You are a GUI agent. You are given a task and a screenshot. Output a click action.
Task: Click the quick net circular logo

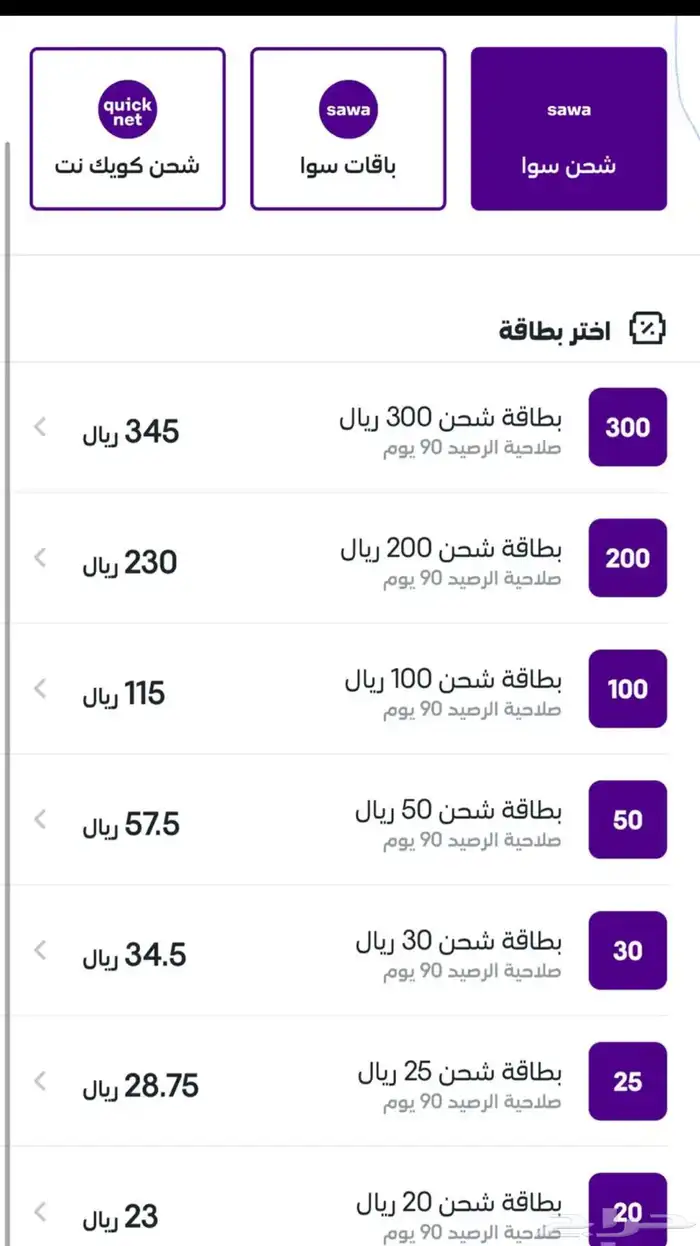(127, 108)
